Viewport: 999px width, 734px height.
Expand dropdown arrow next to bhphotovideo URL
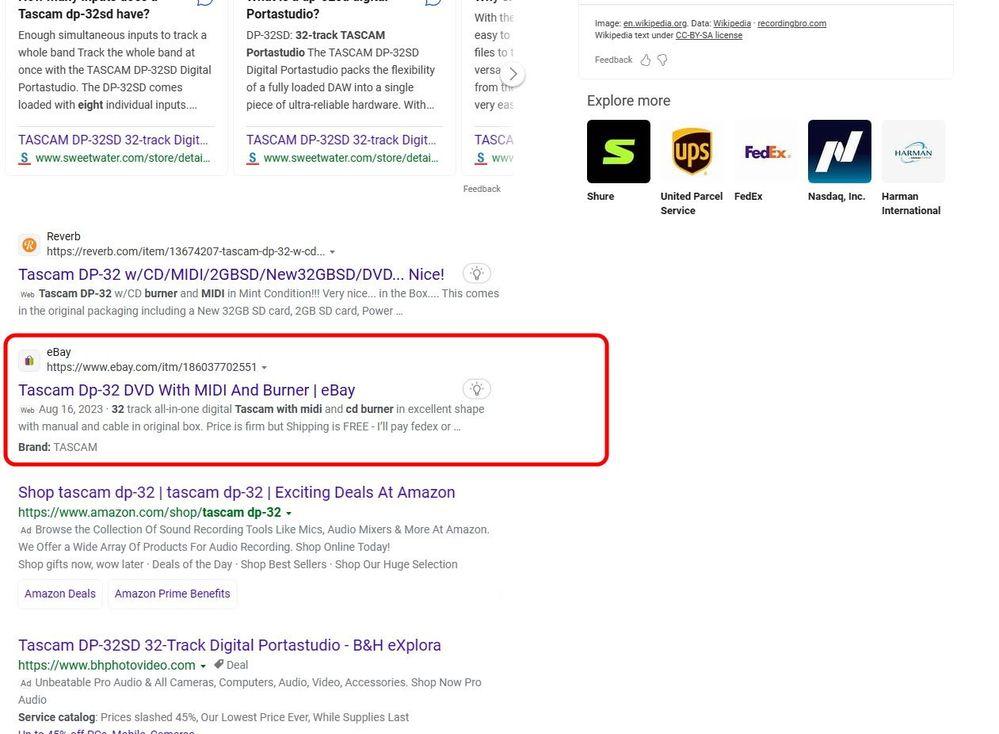point(203,666)
